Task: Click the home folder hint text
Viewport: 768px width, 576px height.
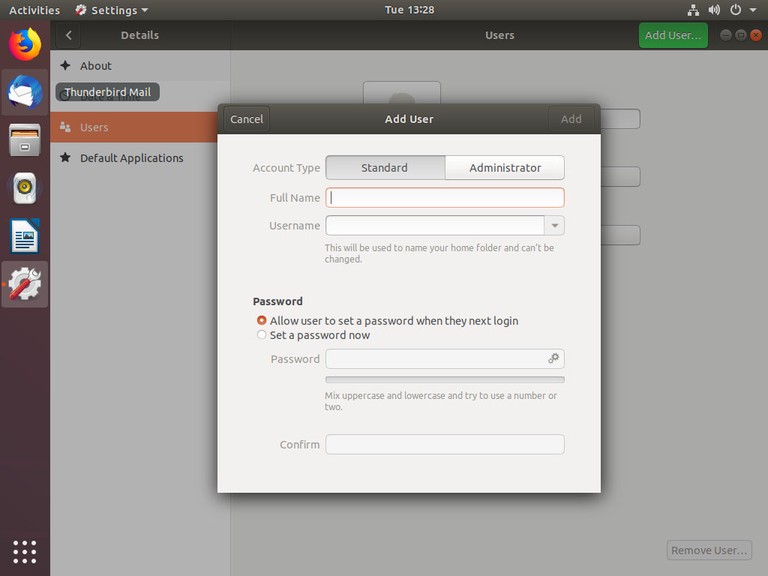Action: coord(439,253)
